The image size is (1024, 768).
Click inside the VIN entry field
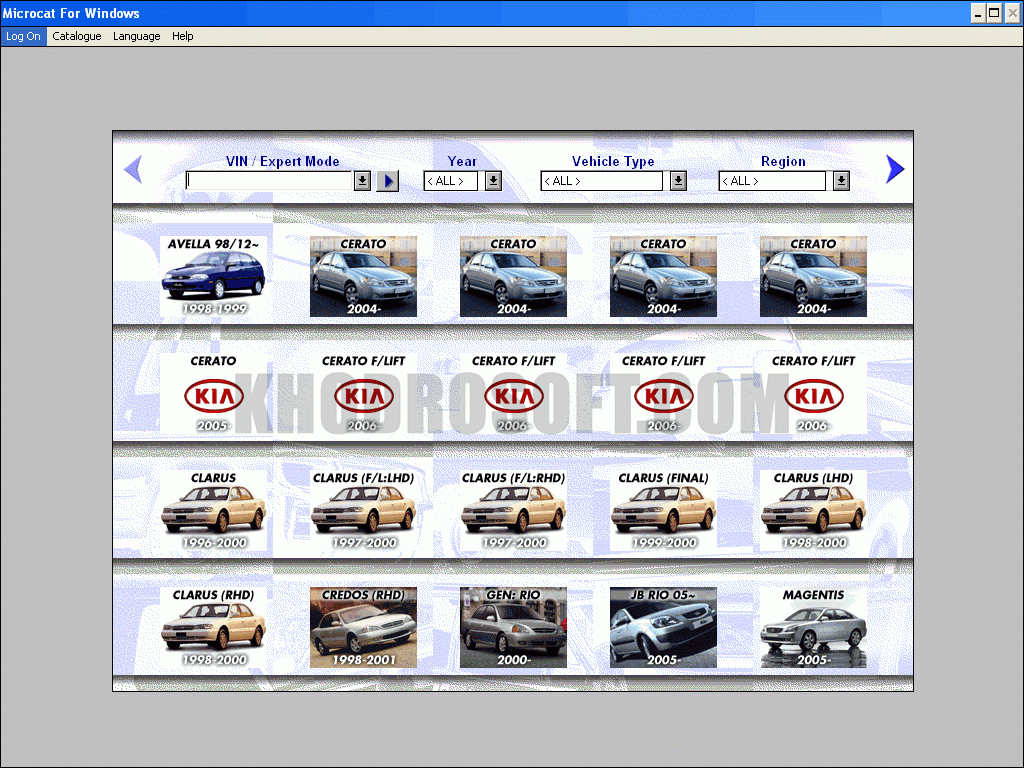(x=270, y=181)
